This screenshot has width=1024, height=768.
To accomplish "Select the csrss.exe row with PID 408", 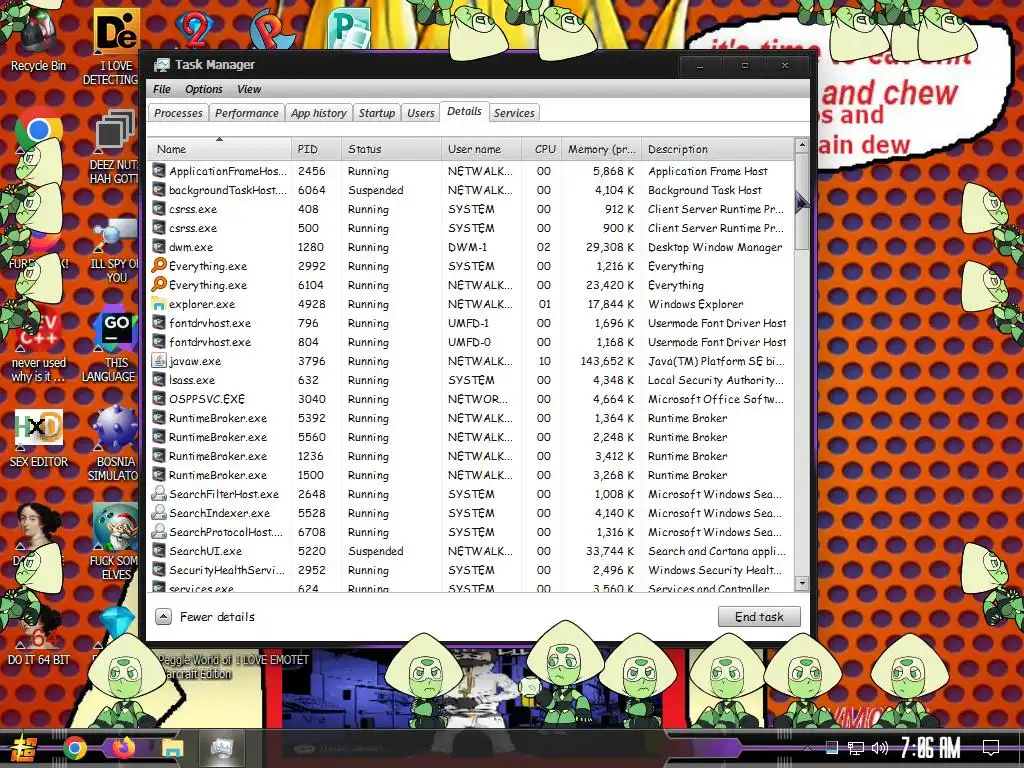I will [471, 208].
